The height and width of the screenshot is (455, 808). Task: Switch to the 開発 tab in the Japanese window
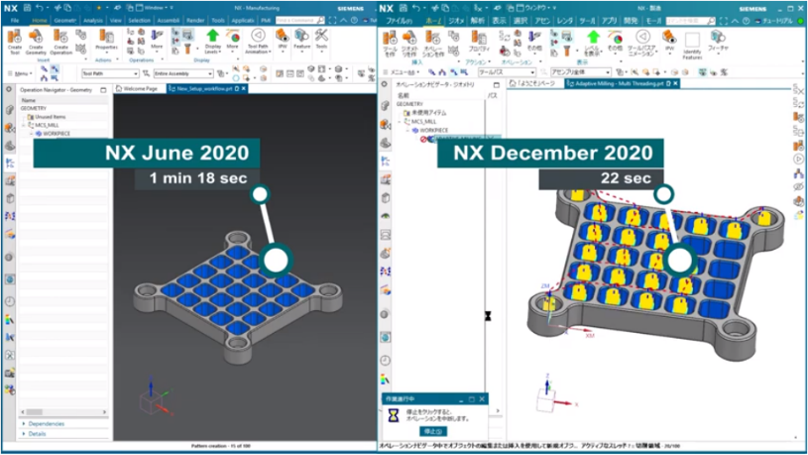631,21
